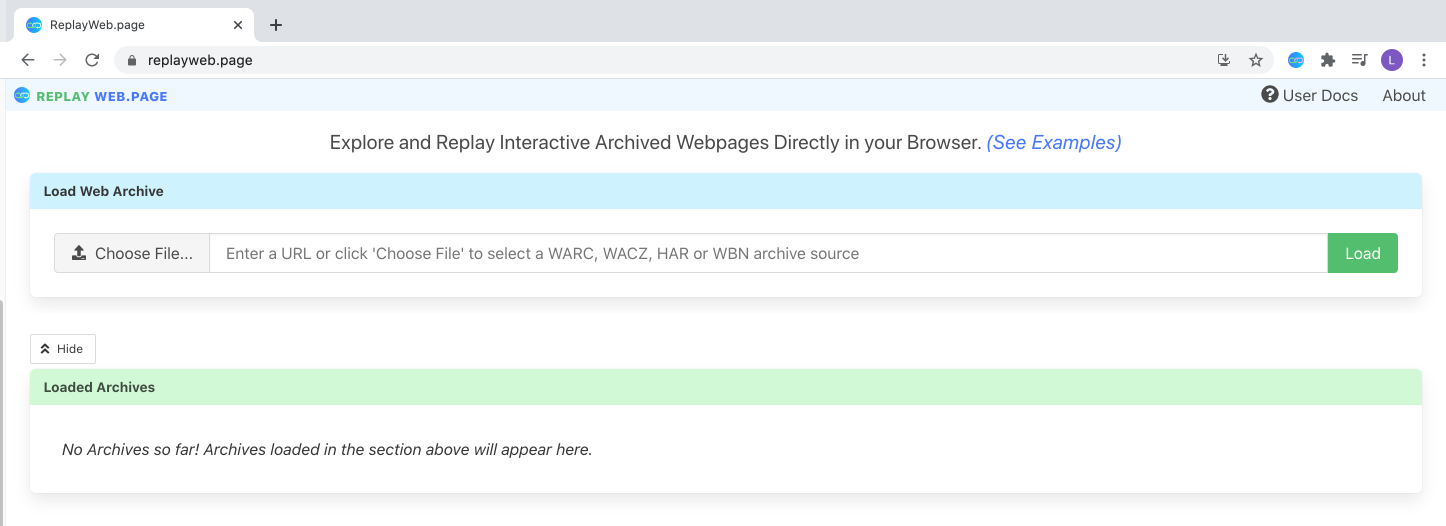This screenshot has height=526, width=1446.
Task: Reload the current page
Action: [x=92, y=60]
